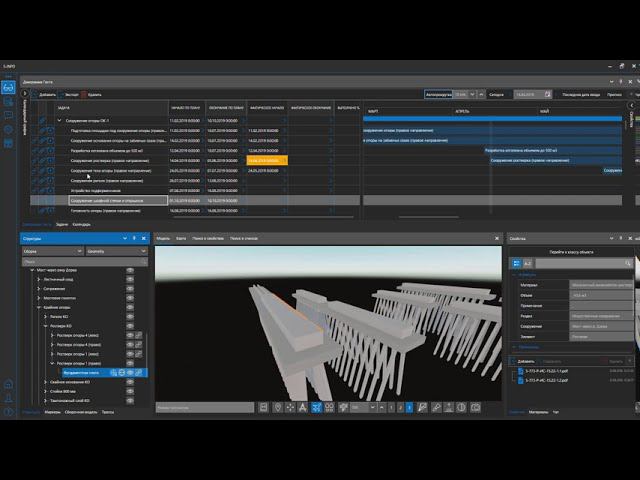Click the link icon on the highlighted tree row

click(x=139, y=373)
